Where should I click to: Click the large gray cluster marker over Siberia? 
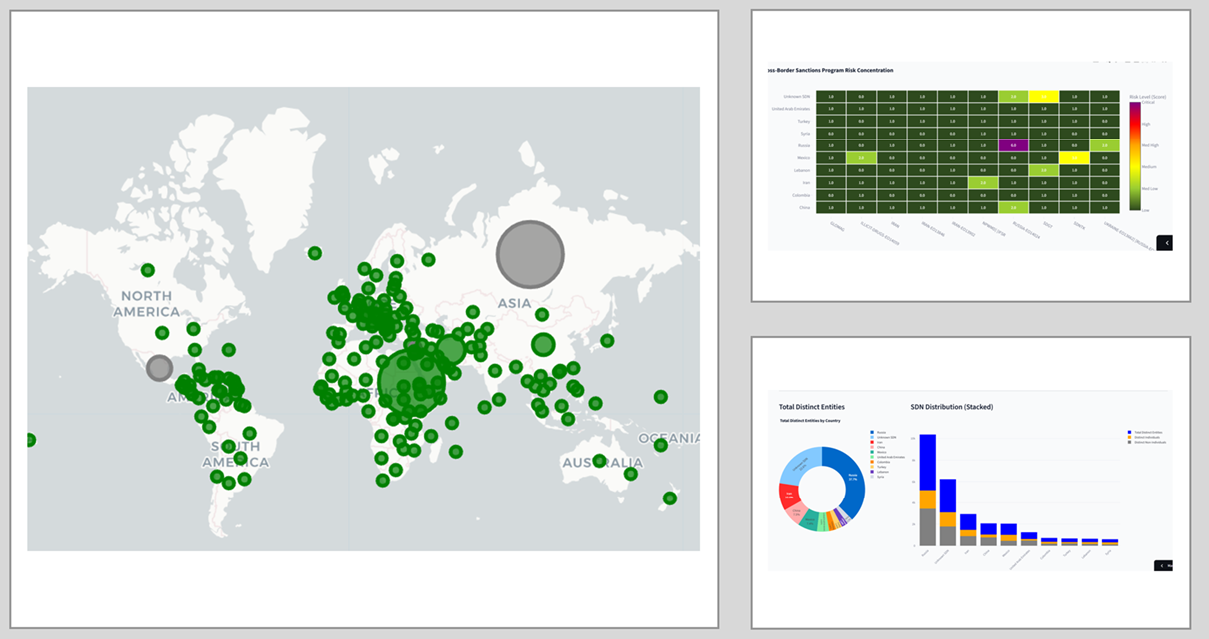pos(529,253)
